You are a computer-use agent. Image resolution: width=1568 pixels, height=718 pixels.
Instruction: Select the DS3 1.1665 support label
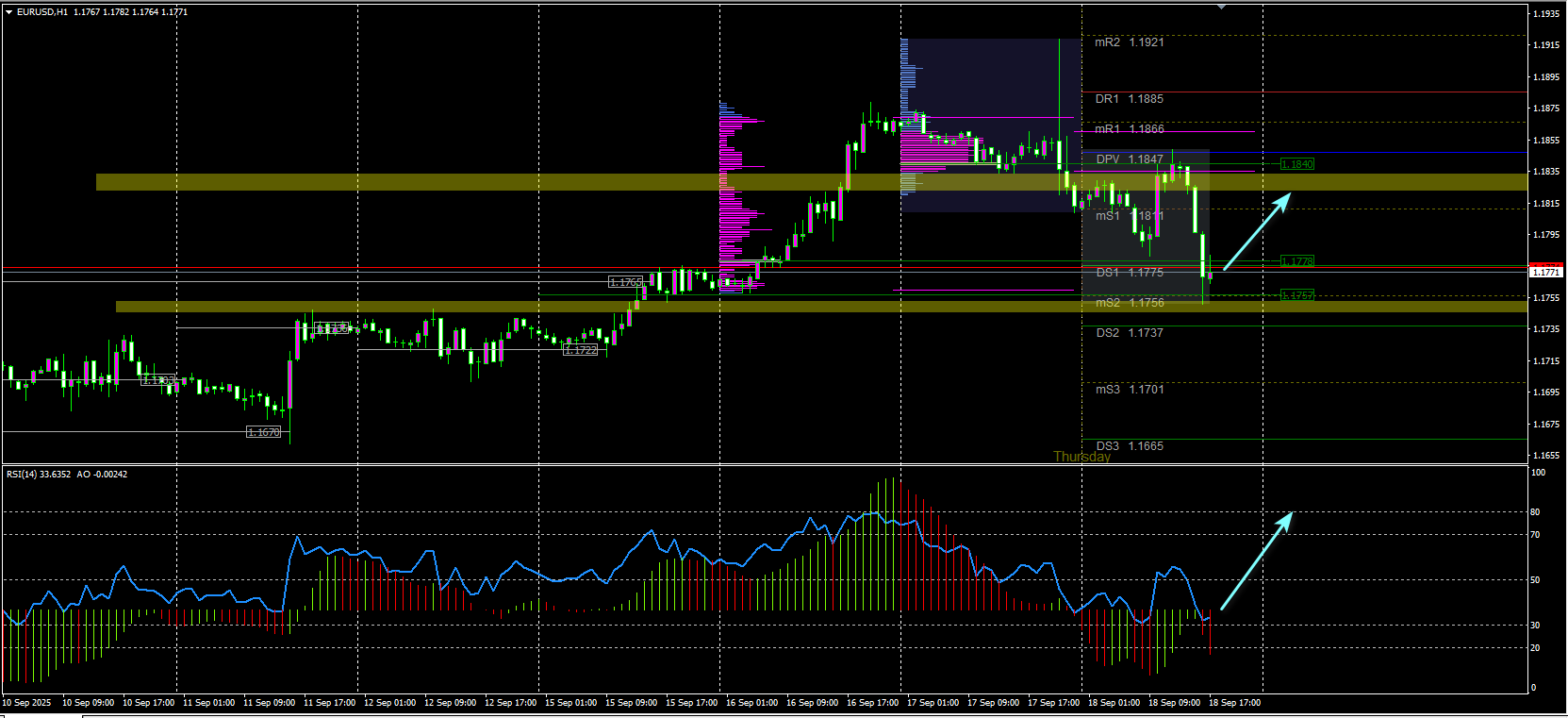click(1130, 446)
